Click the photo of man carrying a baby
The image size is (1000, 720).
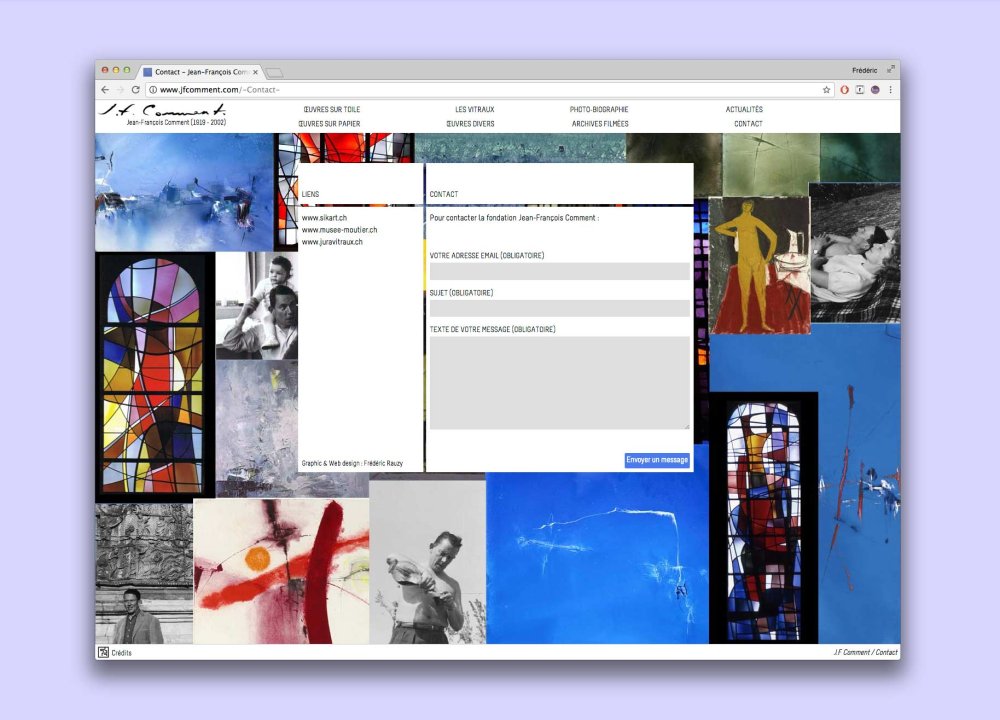point(256,305)
